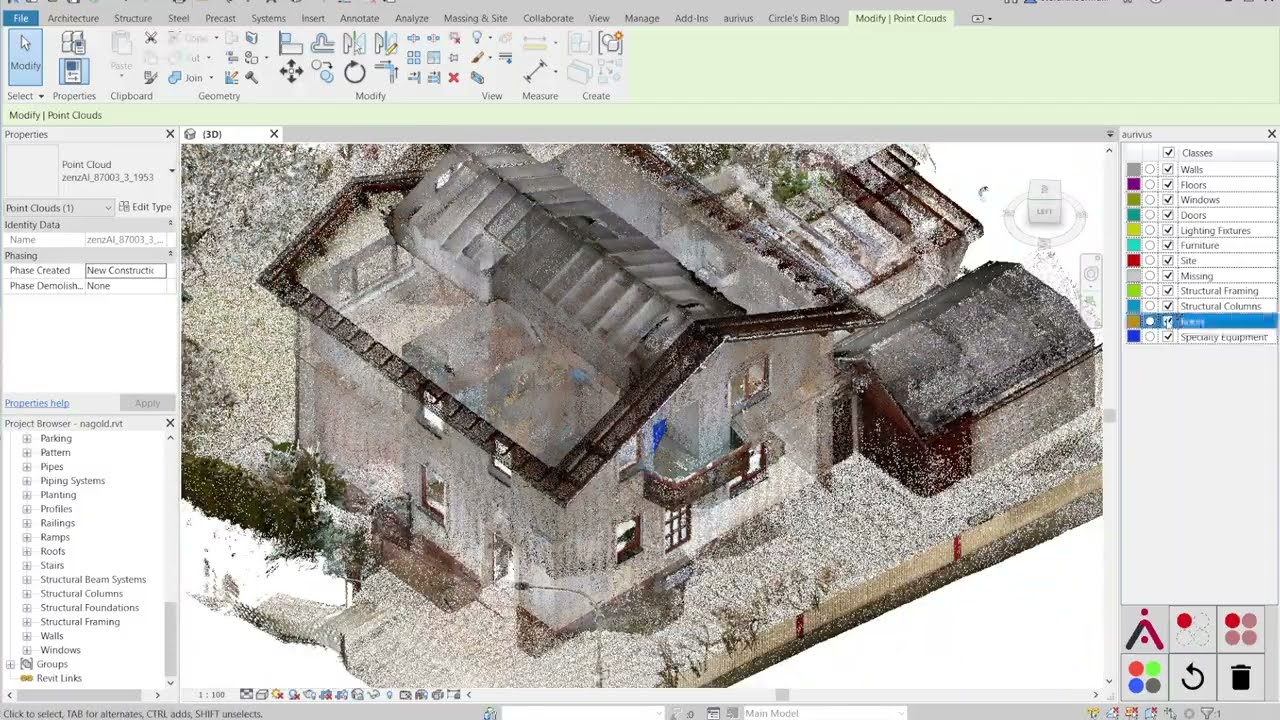Image resolution: width=1280 pixels, height=720 pixels.
Task: Click the purple Floors color swatch
Action: click(x=1133, y=185)
